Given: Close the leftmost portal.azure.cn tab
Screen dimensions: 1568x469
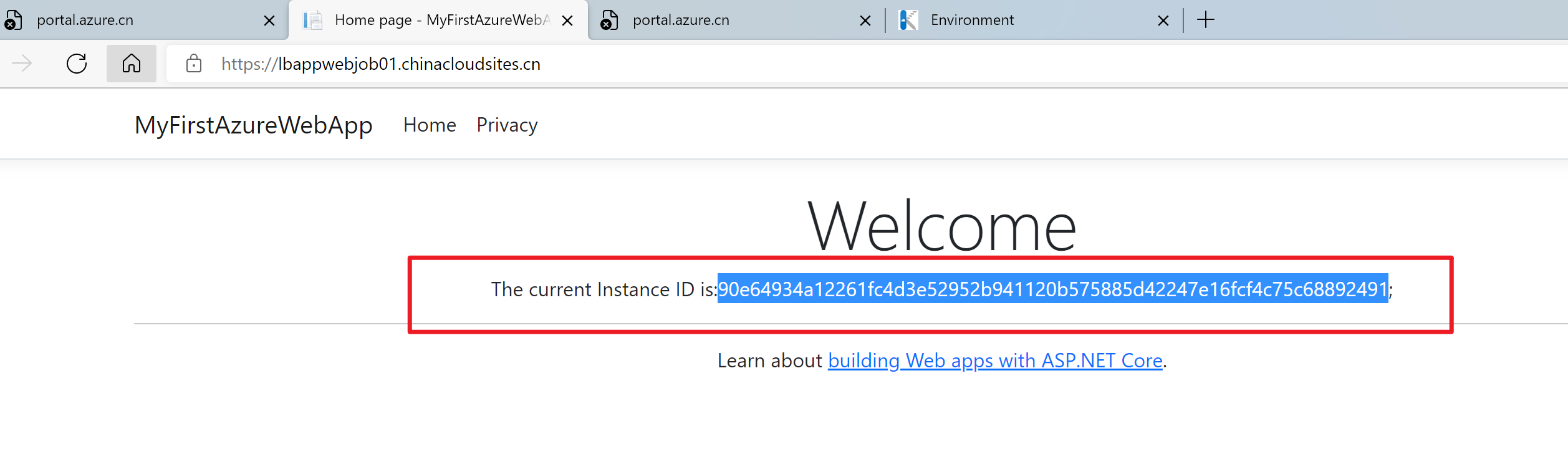Looking at the screenshot, I should point(269,21).
